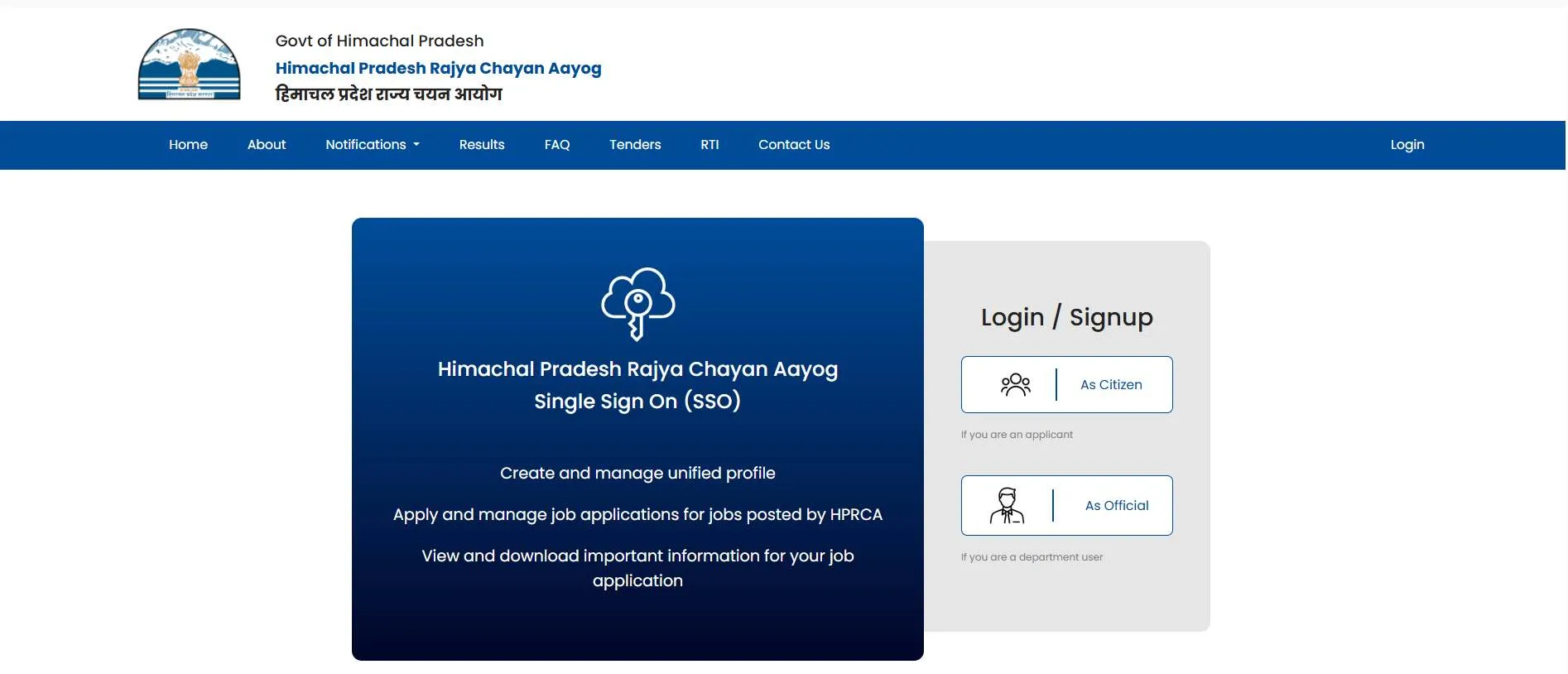Screen dimensions: 1568x674
Task: Navigate to Contact Us
Action: (793, 145)
